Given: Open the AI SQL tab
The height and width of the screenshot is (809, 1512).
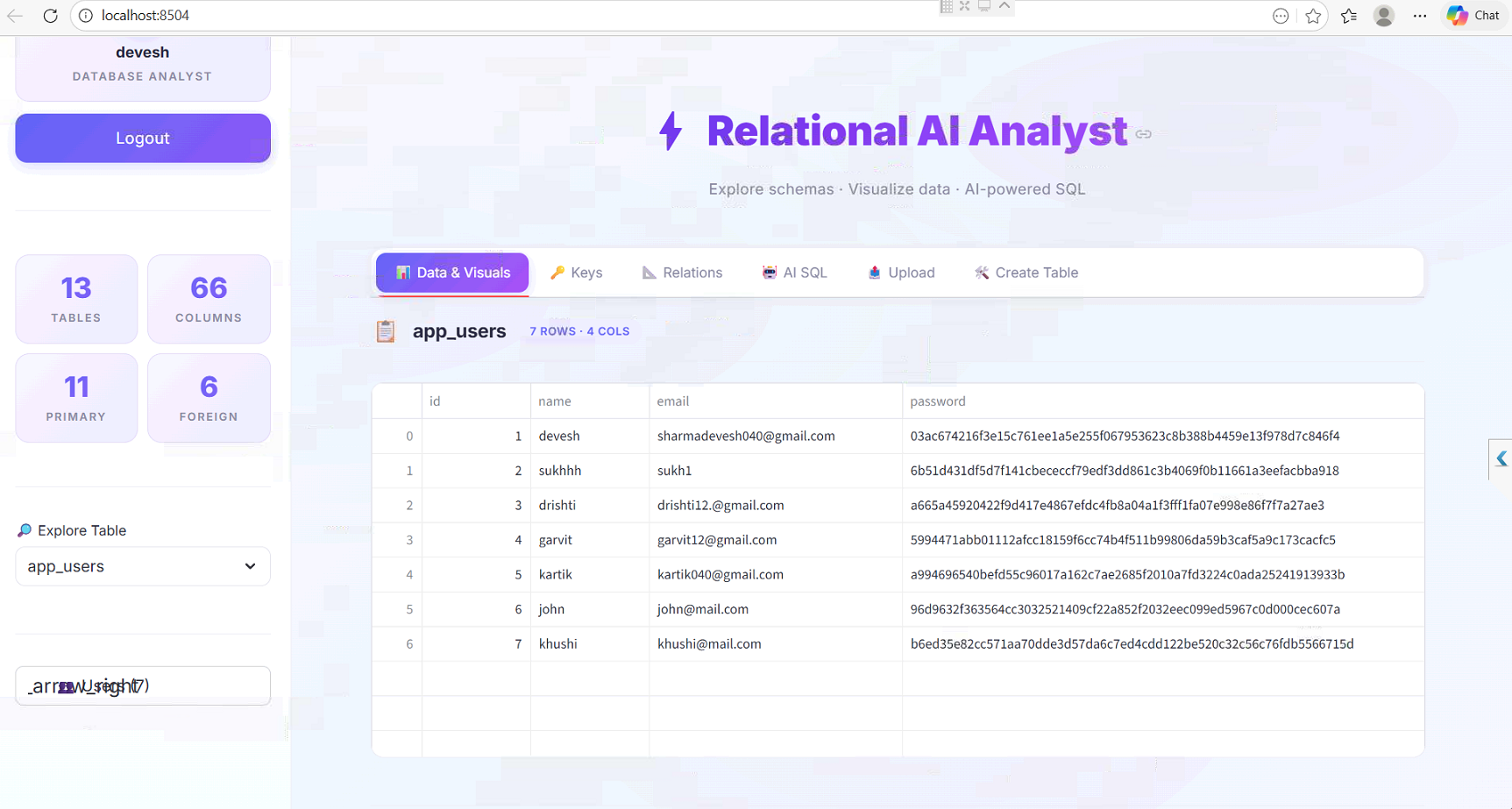Looking at the screenshot, I should point(794,273).
